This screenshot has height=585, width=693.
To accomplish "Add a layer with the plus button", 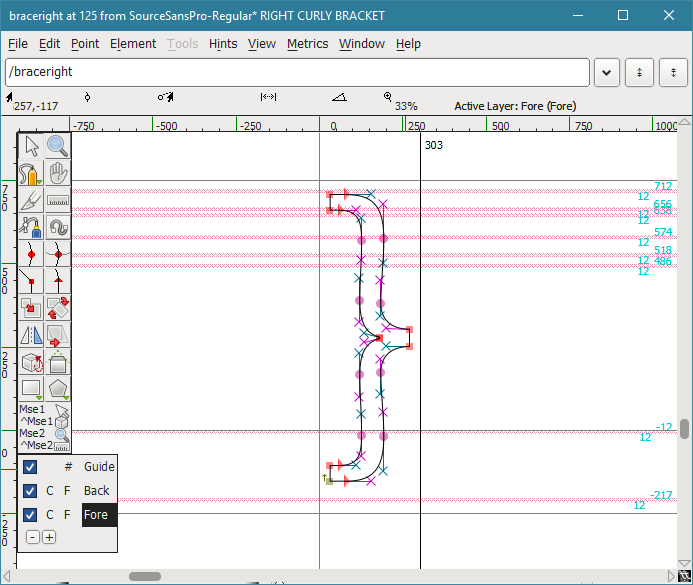I will click(49, 538).
